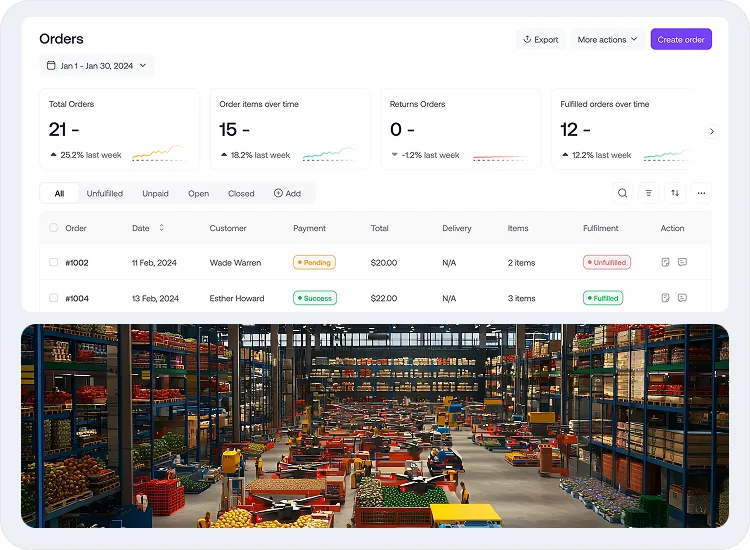Click the warehouse image below the orders table

point(375,425)
